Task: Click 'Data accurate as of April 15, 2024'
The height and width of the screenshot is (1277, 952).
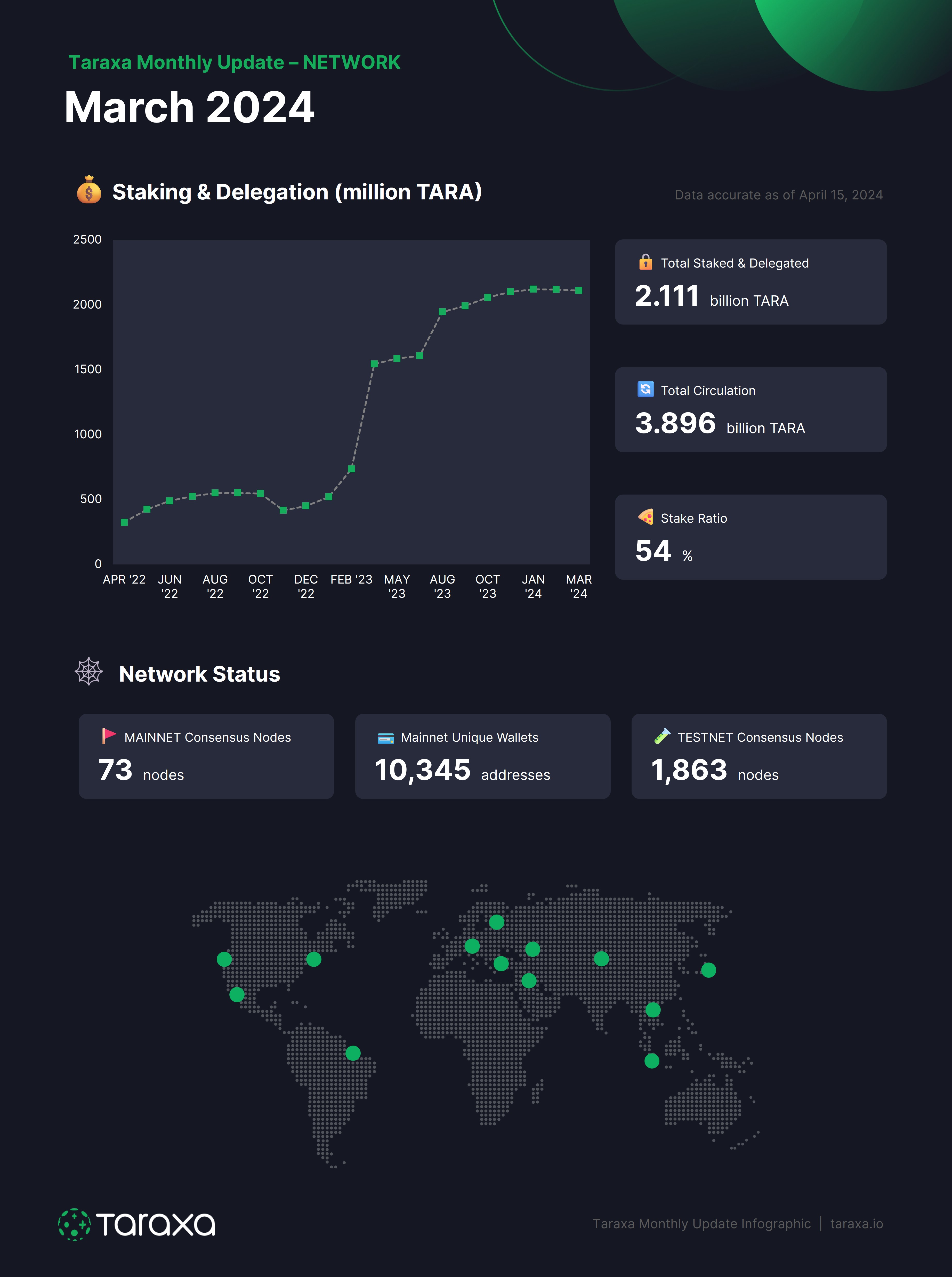Action: coord(779,195)
